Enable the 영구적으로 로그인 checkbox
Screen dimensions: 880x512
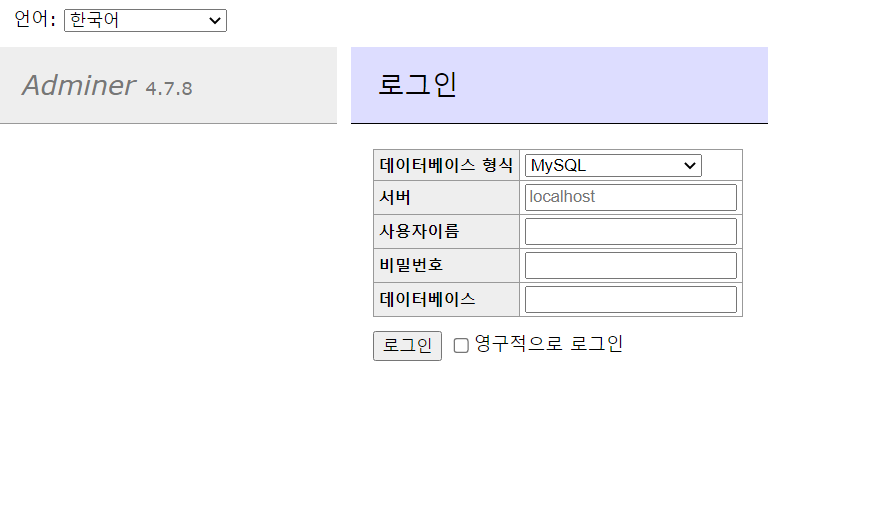click(461, 345)
